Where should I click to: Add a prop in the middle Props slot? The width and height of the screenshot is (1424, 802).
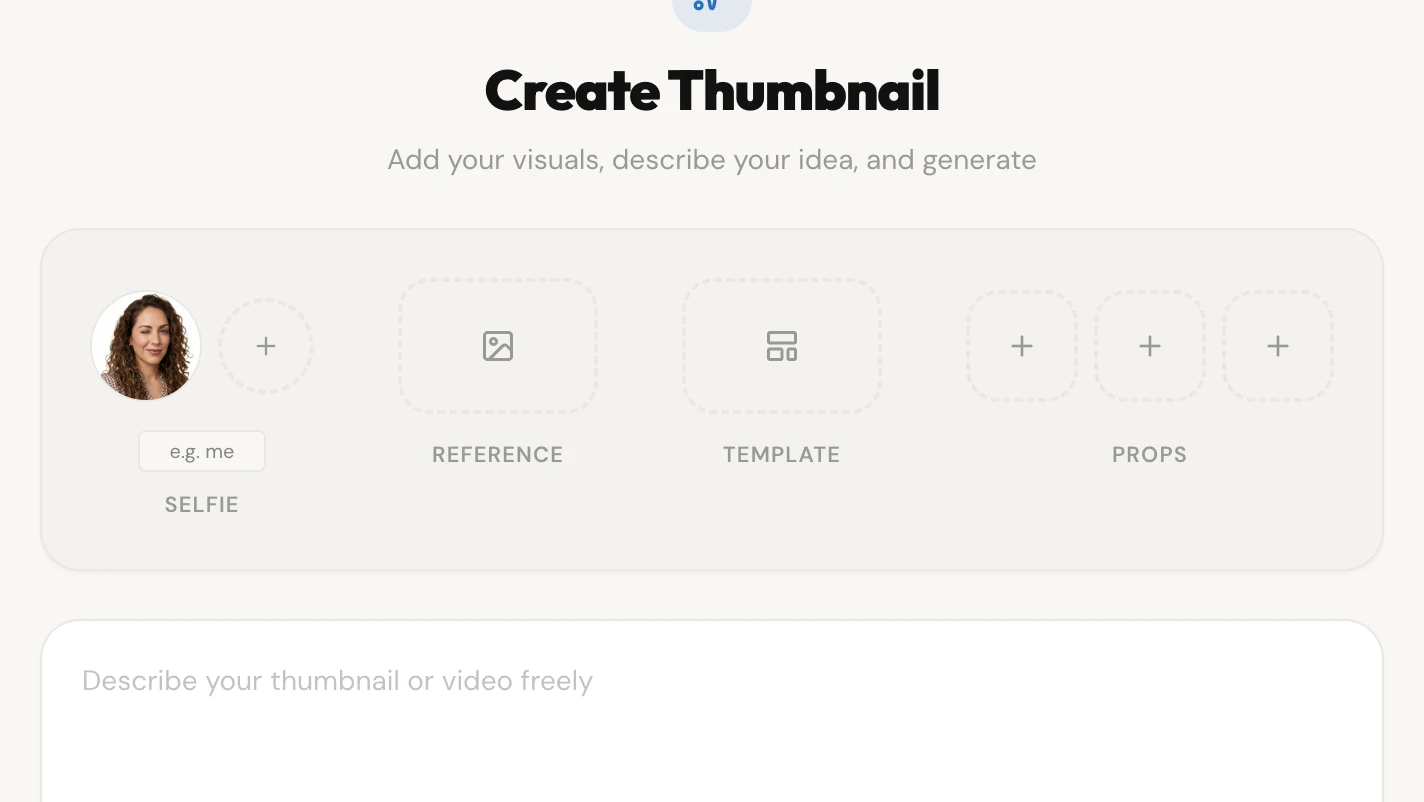(1150, 346)
